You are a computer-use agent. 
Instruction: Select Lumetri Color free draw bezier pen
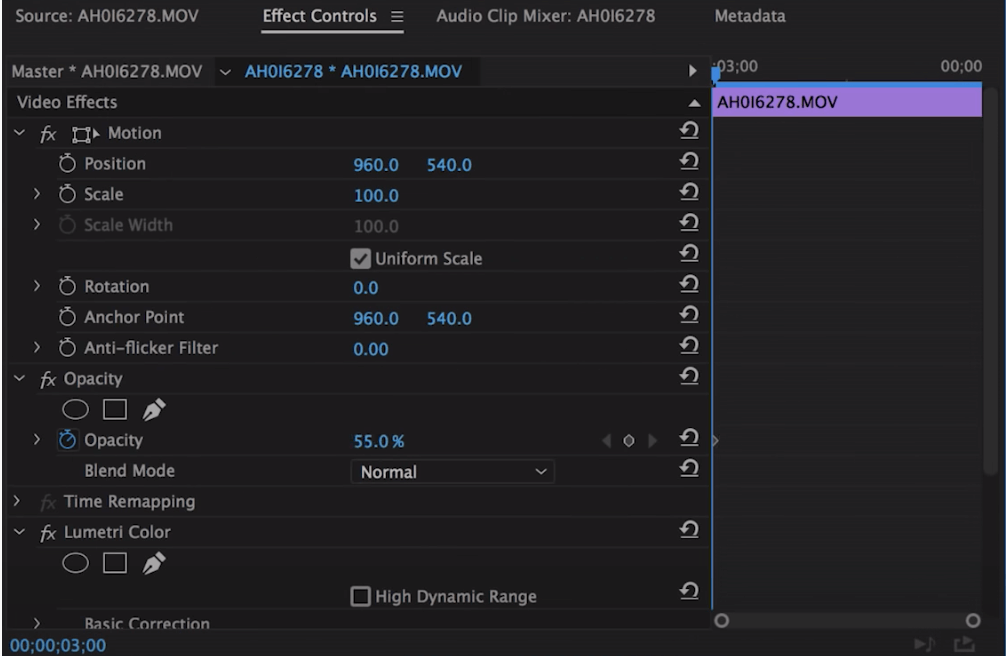click(x=154, y=564)
